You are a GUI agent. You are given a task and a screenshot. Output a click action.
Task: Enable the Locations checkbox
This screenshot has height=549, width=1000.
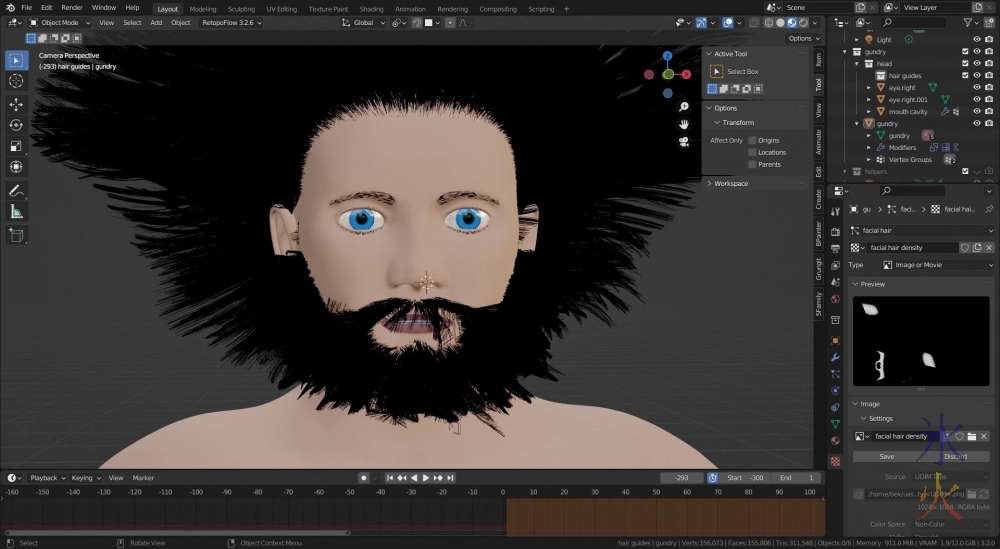coord(752,152)
